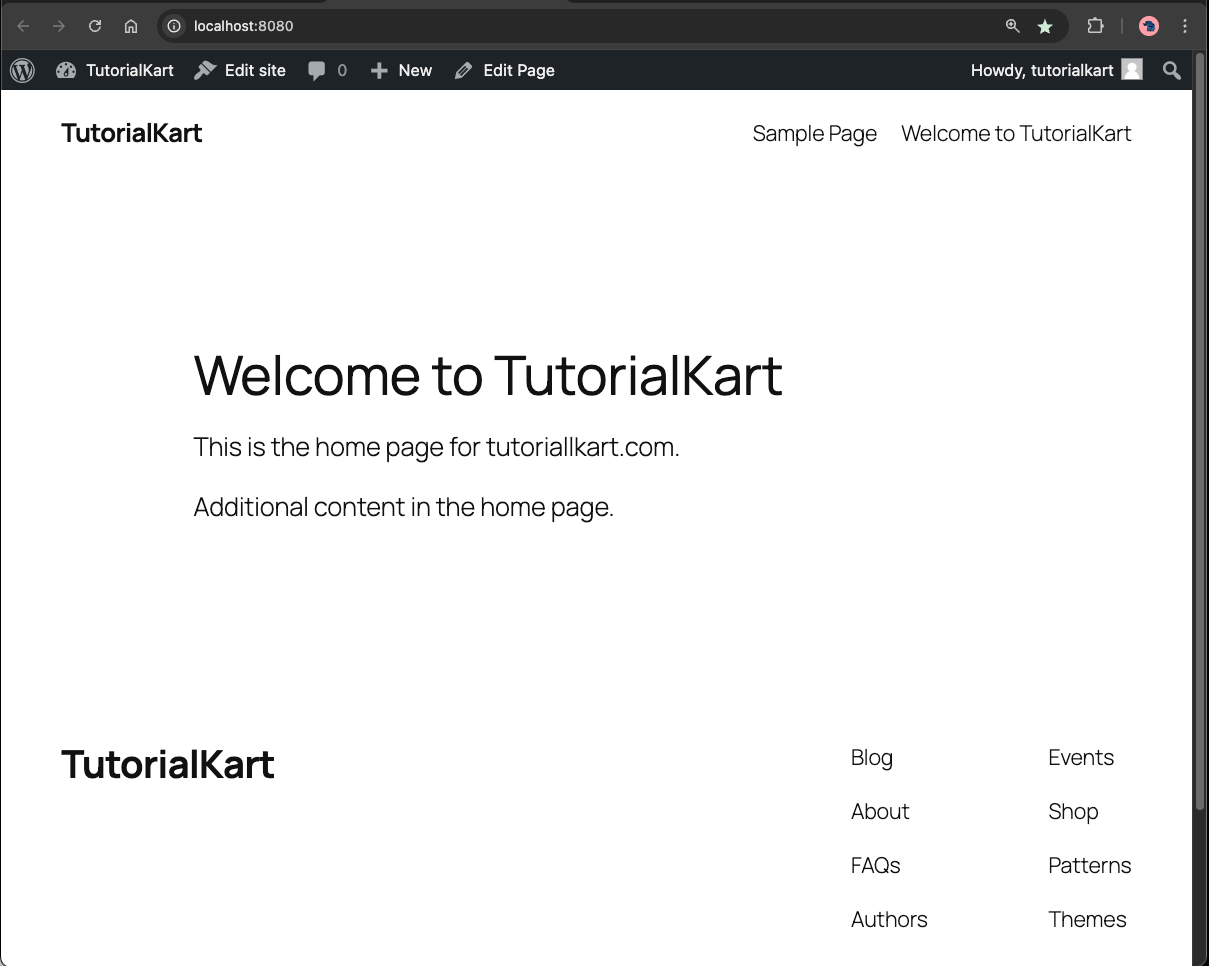Open the search magnifier in the admin bar
This screenshot has height=966, width=1209.
(x=1171, y=70)
